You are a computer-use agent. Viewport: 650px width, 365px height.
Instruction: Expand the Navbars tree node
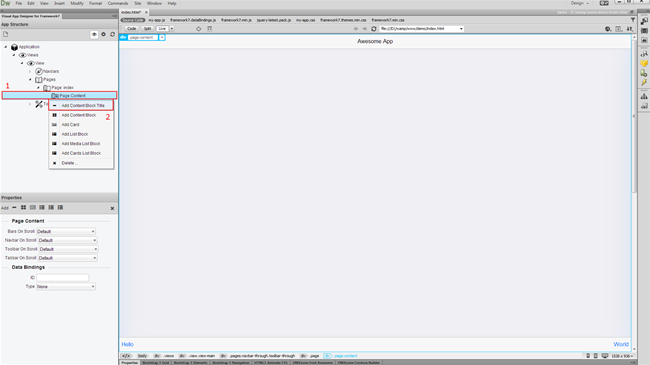point(30,71)
